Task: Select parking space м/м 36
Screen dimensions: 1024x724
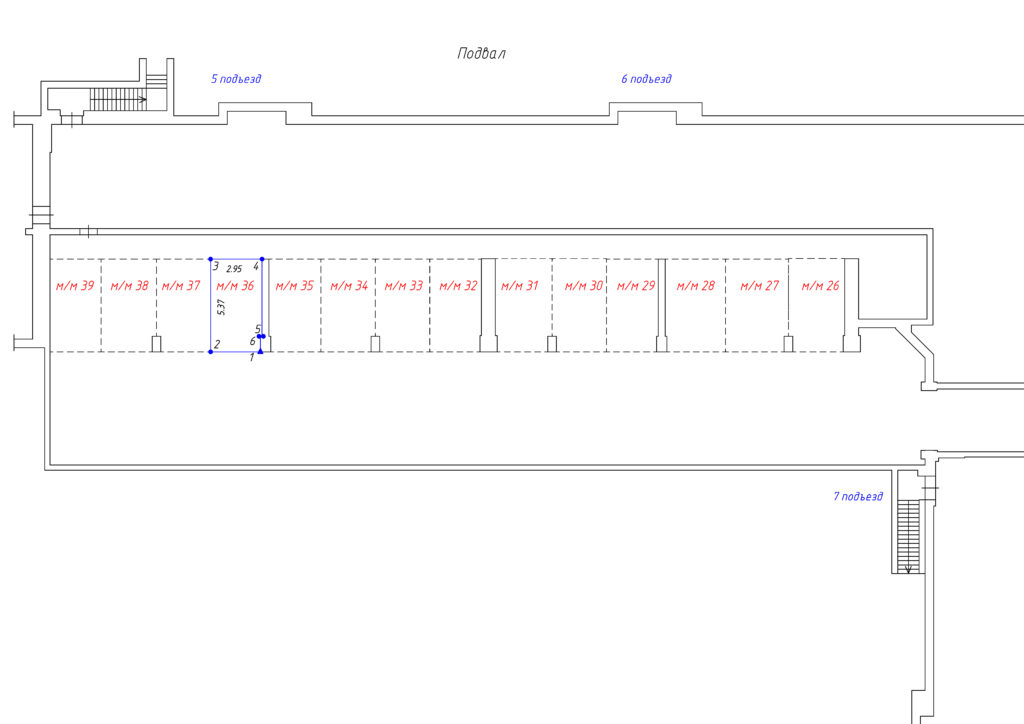Action: point(235,286)
